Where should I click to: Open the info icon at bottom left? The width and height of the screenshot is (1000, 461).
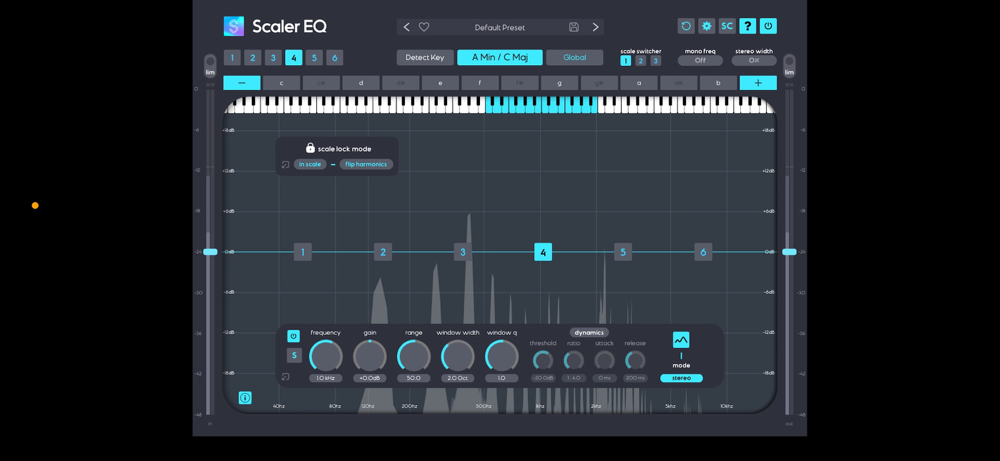245,398
